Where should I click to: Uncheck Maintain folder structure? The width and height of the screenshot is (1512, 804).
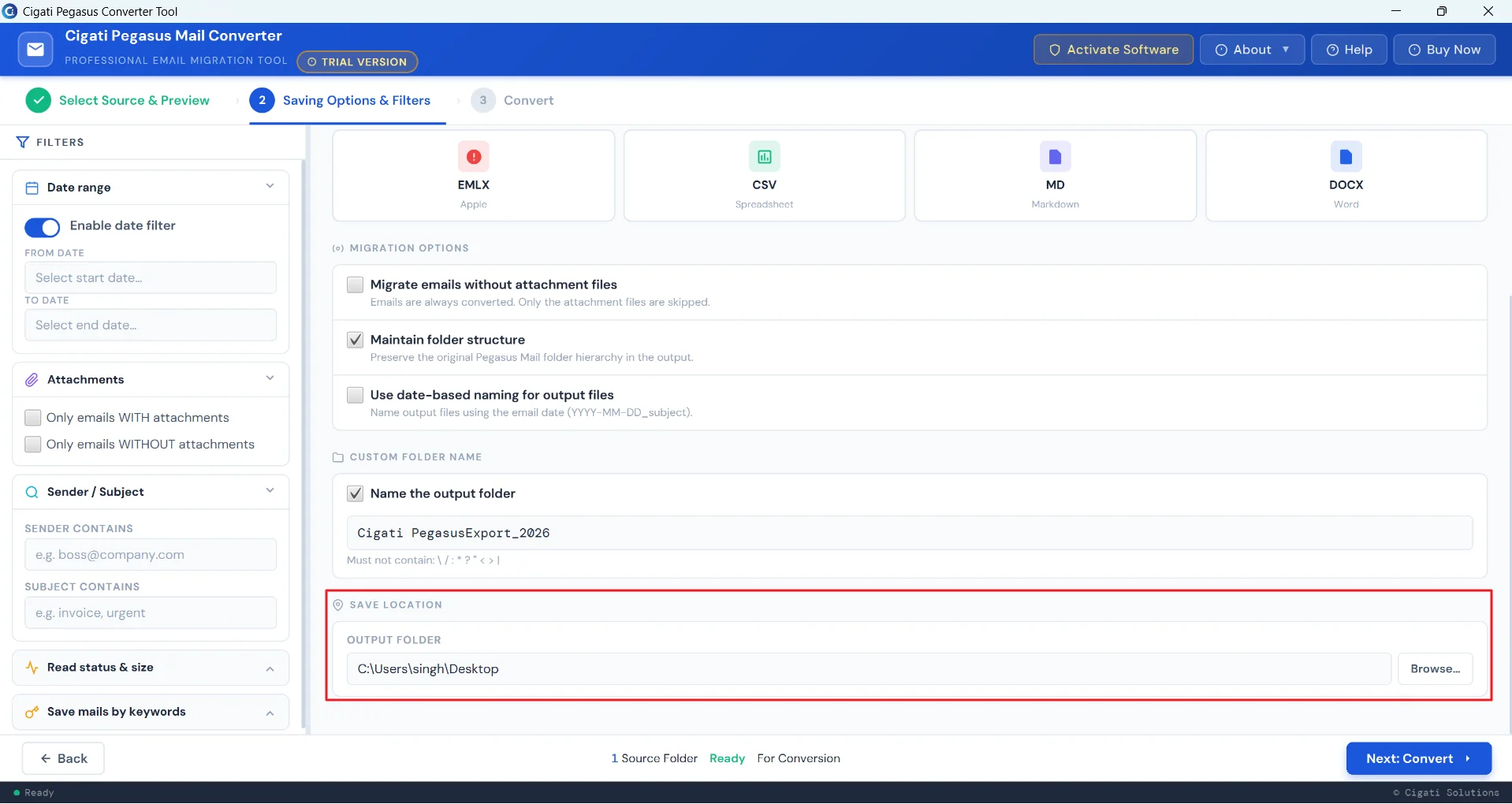(356, 340)
